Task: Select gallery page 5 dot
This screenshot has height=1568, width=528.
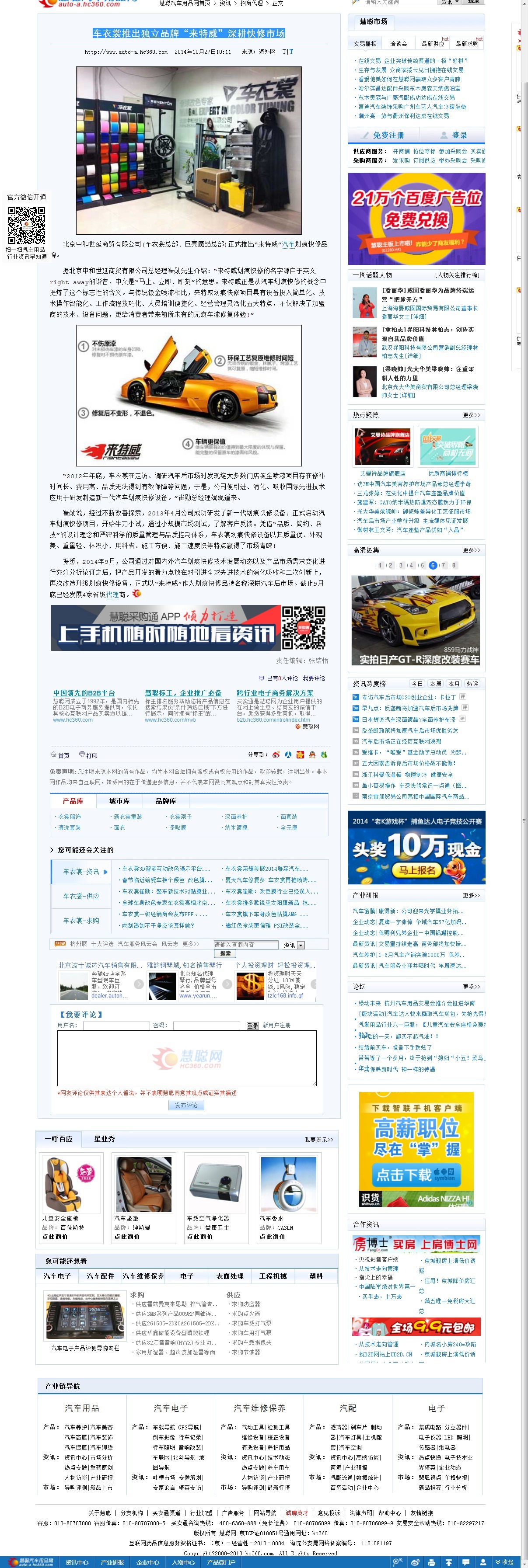Action: [422, 565]
